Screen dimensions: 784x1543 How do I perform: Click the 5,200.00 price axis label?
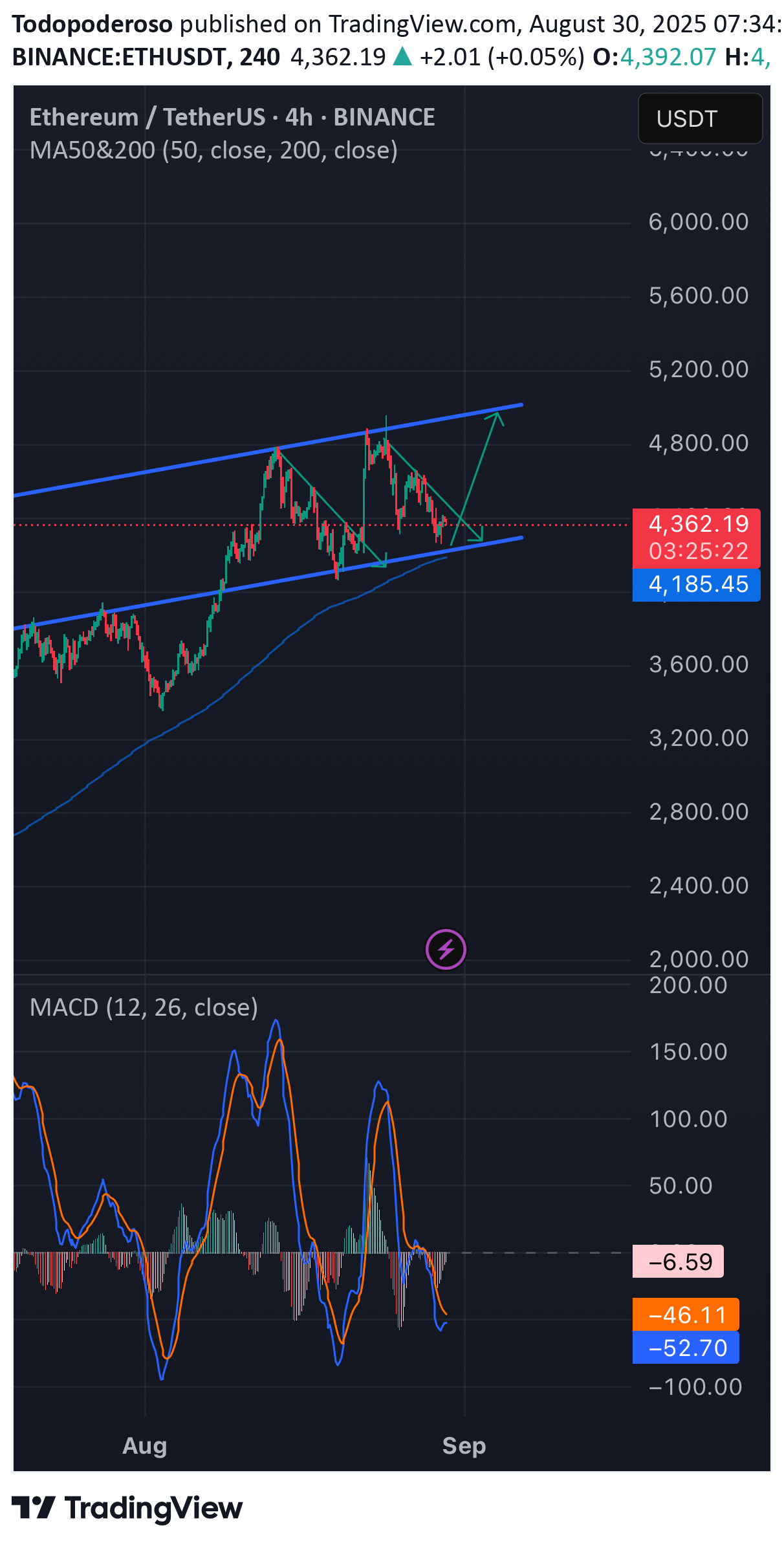(699, 369)
